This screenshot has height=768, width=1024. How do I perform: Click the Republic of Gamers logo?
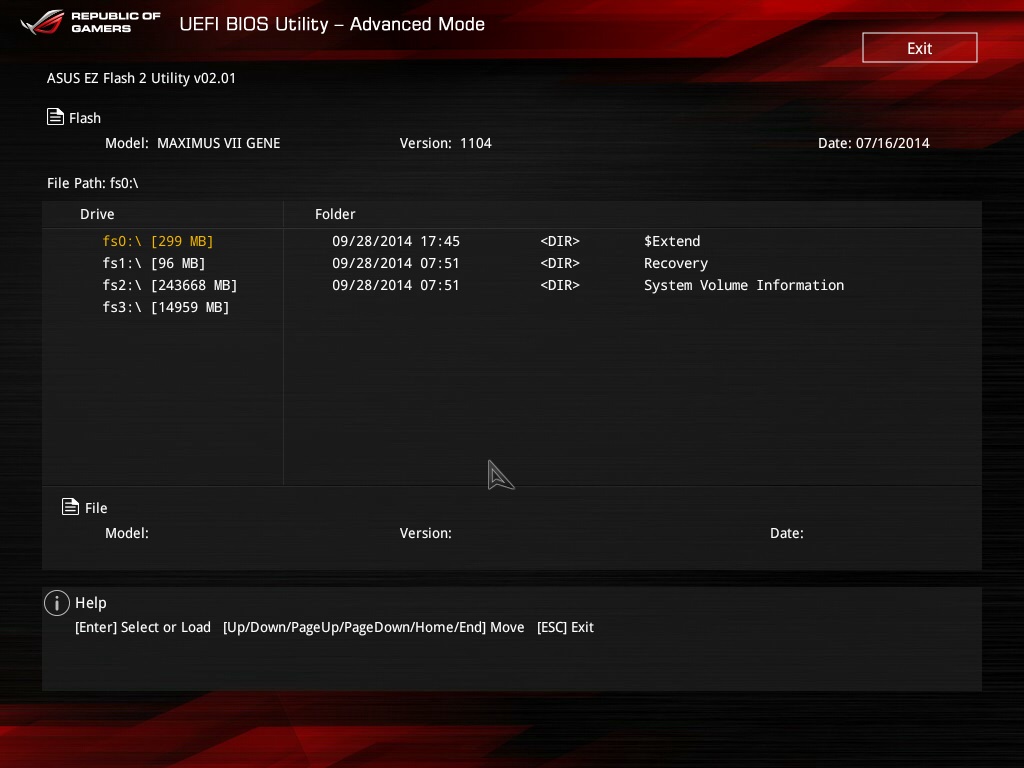click(x=91, y=22)
